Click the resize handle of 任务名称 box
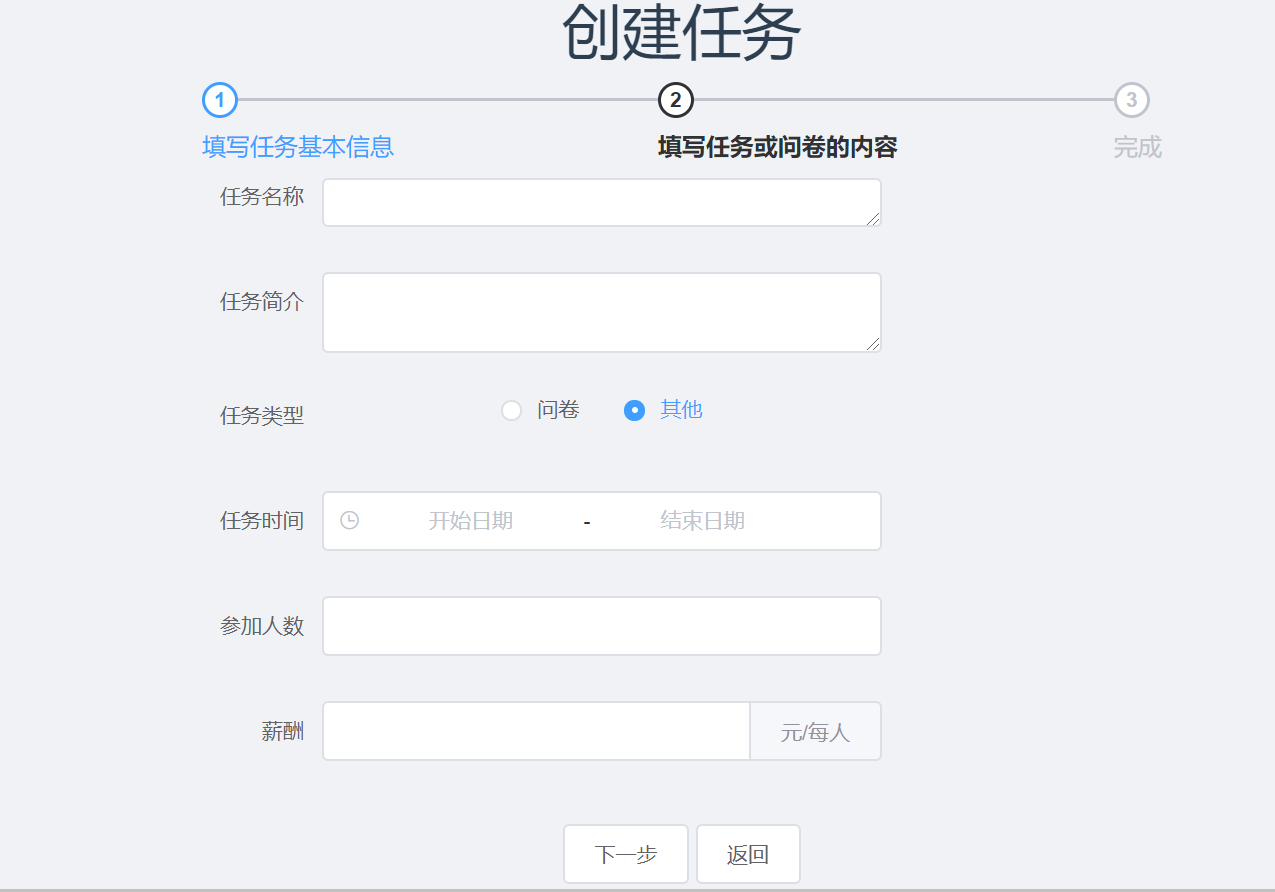Image resolution: width=1275 pixels, height=892 pixels. pyautogui.click(x=874, y=219)
